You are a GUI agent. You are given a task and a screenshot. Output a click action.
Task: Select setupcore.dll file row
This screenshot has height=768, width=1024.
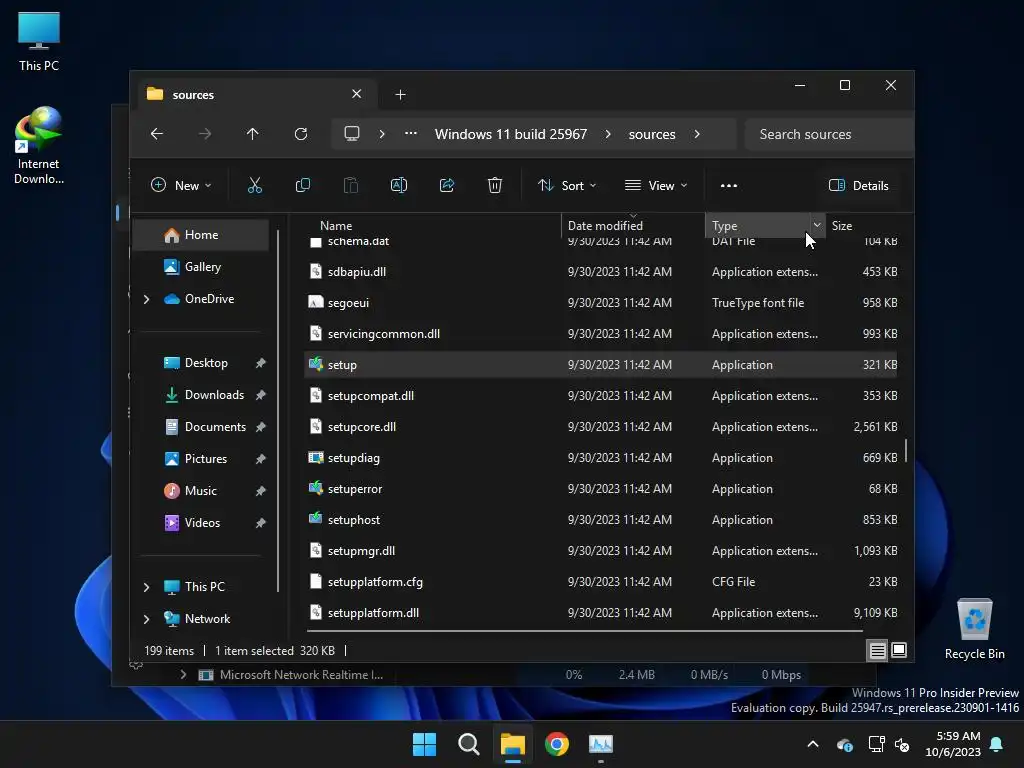tap(600, 427)
